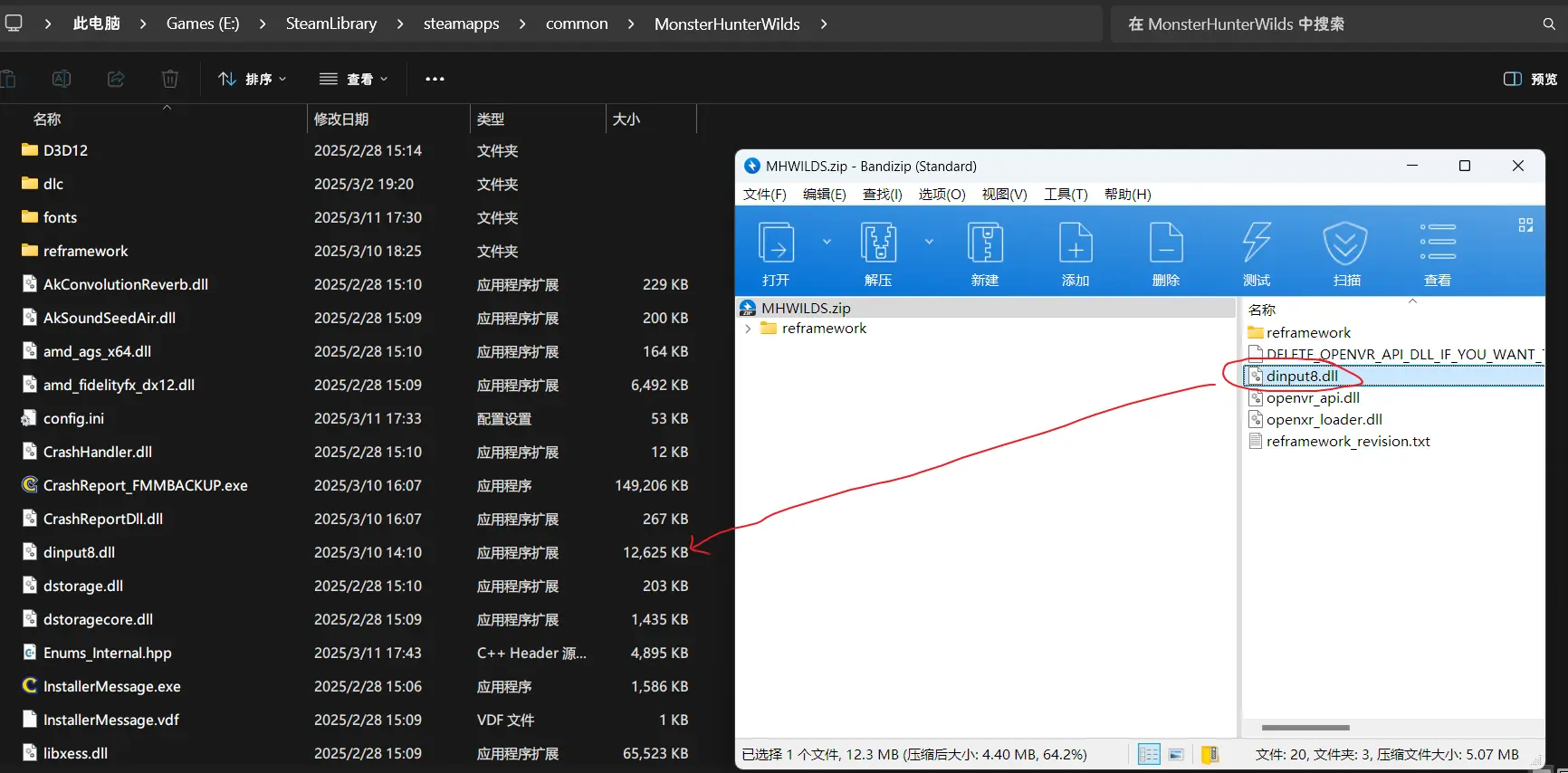Click the 删除 (Delete) icon in Bandizip
1568x773 pixels.
1166,243
